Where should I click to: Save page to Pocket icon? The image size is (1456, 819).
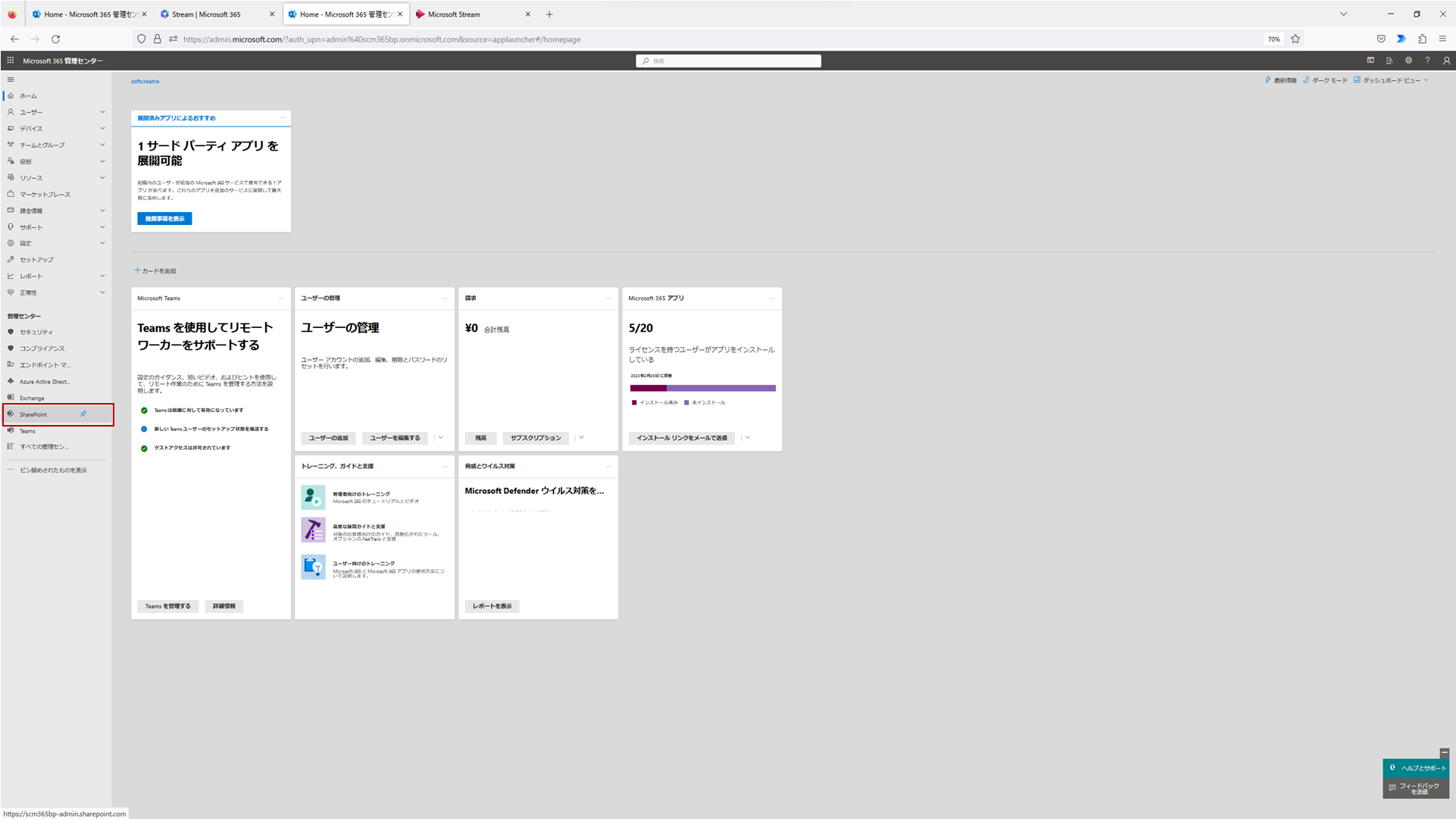(x=1381, y=39)
